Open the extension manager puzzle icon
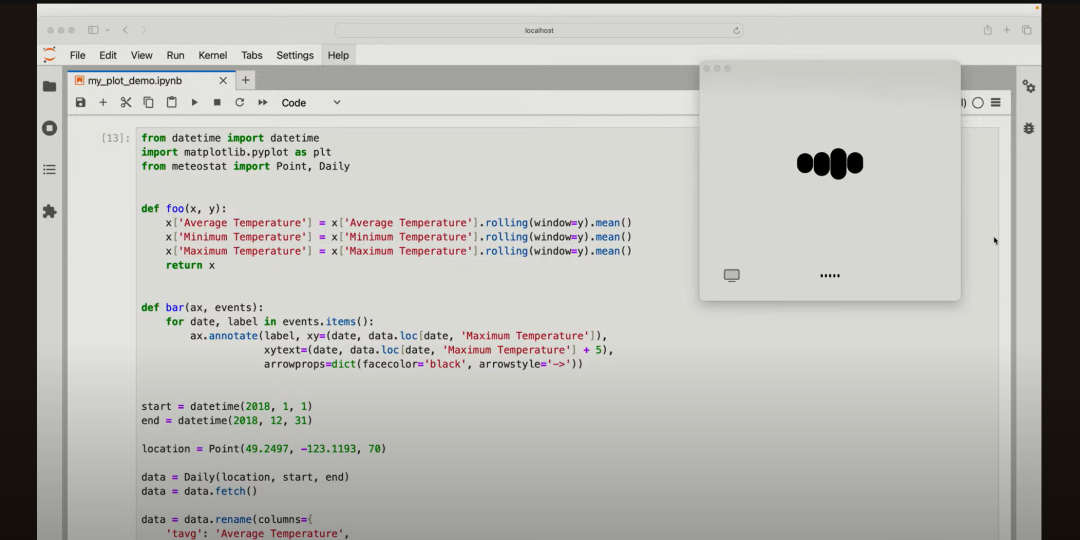 (49, 212)
